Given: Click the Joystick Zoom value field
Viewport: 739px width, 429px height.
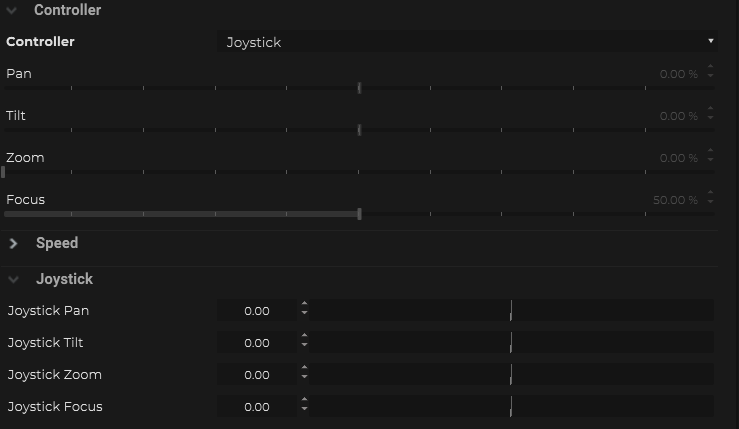Looking at the screenshot, I should [257, 375].
